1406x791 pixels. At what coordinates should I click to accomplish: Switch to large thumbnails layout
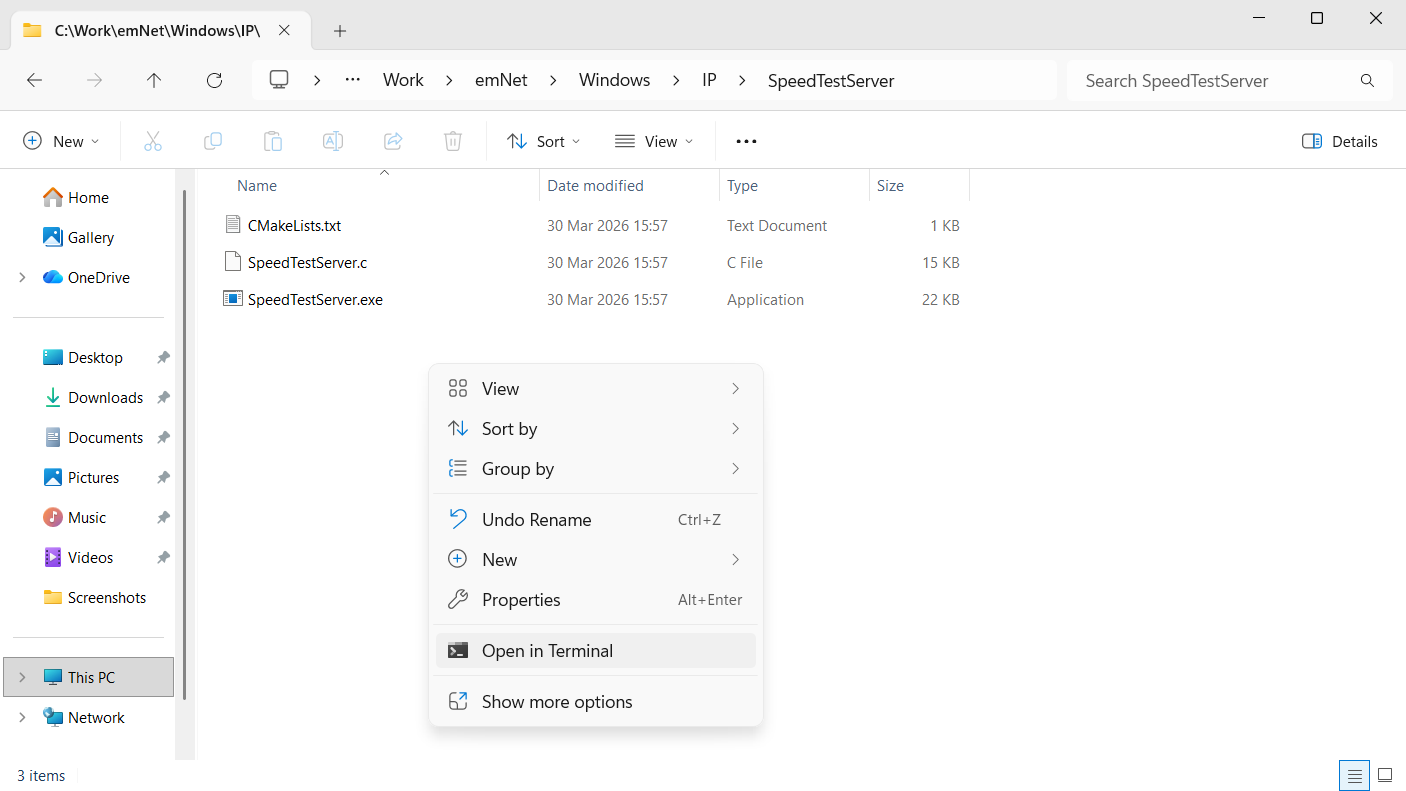click(x=1385, y=775)
